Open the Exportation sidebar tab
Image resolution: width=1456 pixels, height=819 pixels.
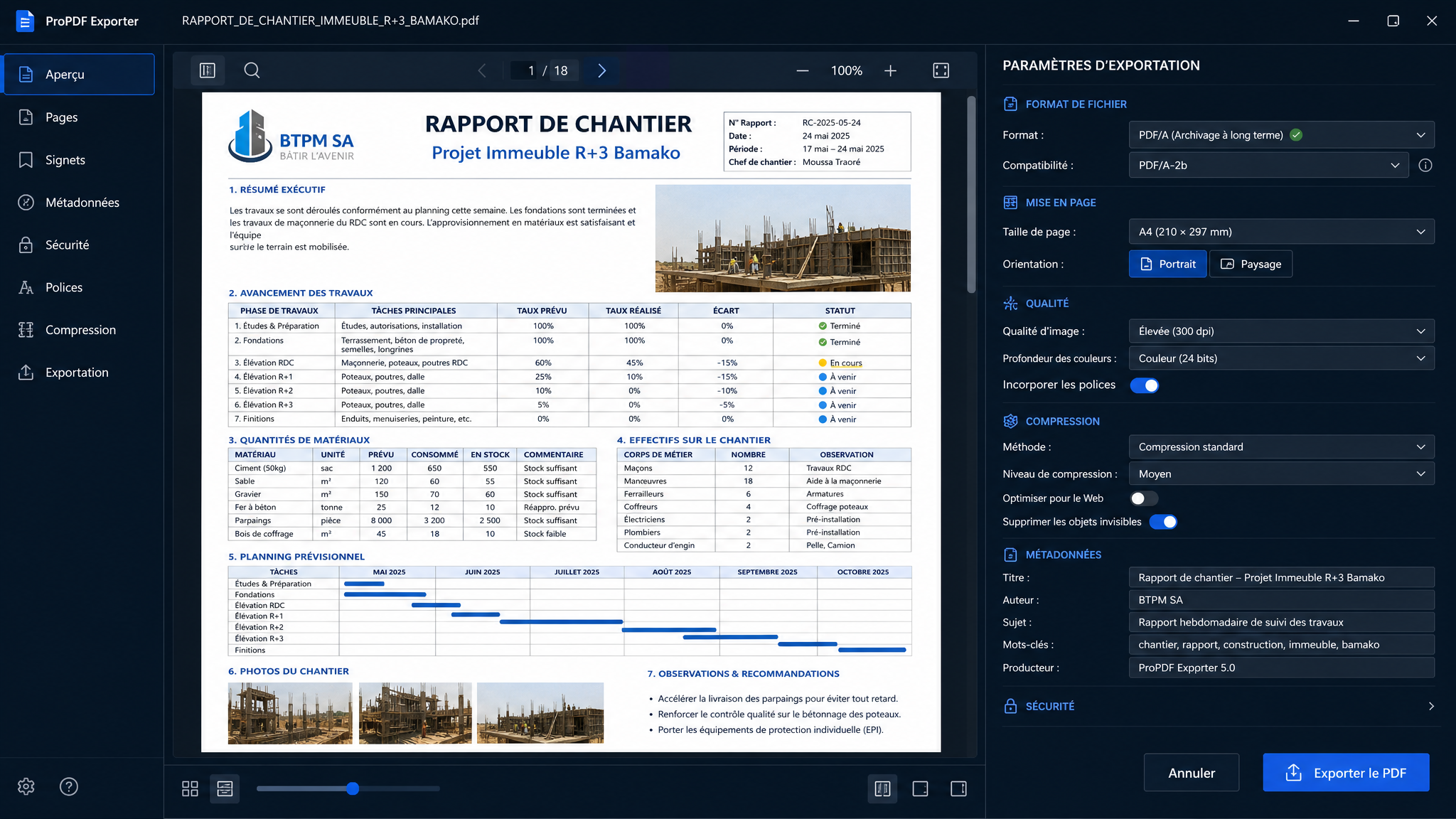coord(79,373)
